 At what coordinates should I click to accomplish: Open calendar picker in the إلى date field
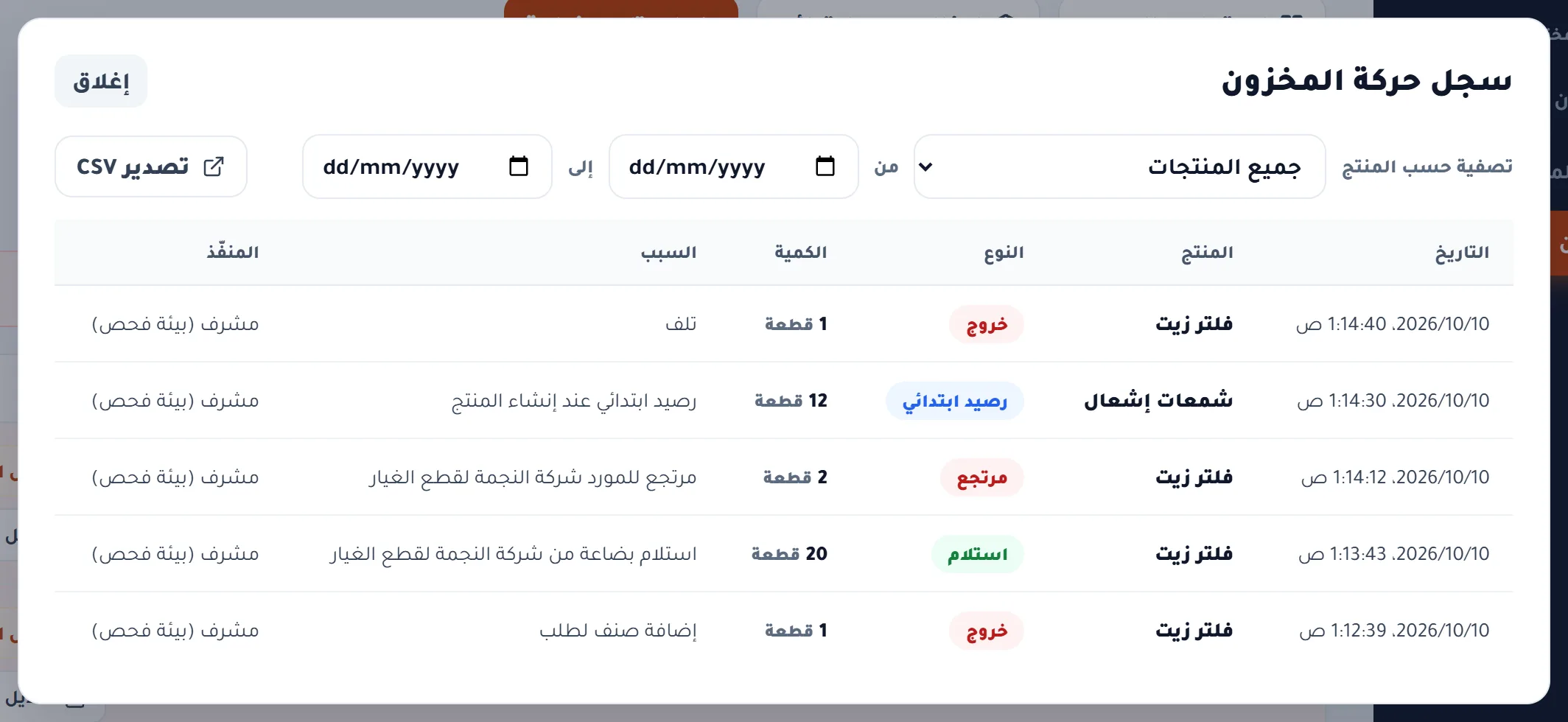pyautogui.click(x=519, y=167)
